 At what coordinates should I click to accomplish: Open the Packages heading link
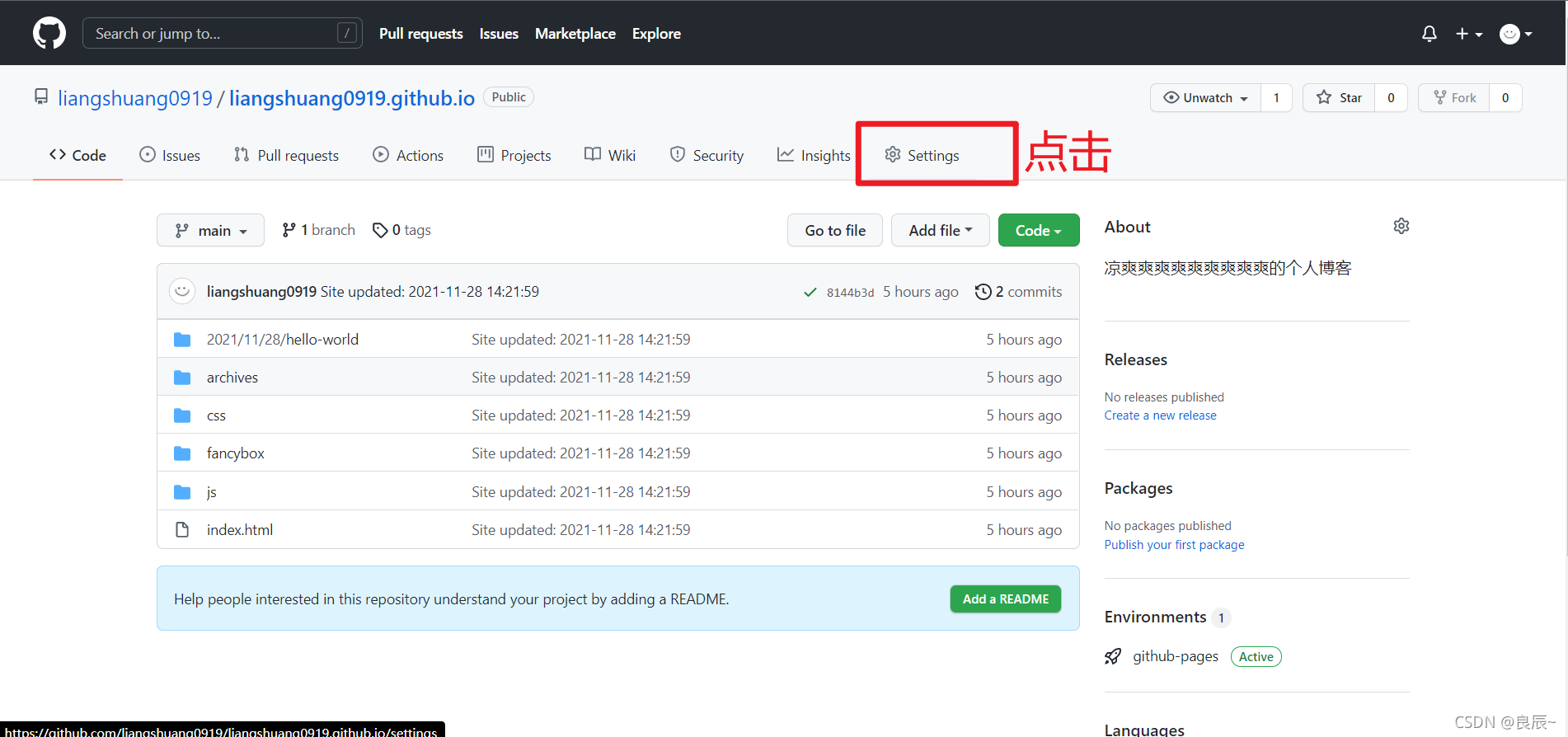(1138, 489)
